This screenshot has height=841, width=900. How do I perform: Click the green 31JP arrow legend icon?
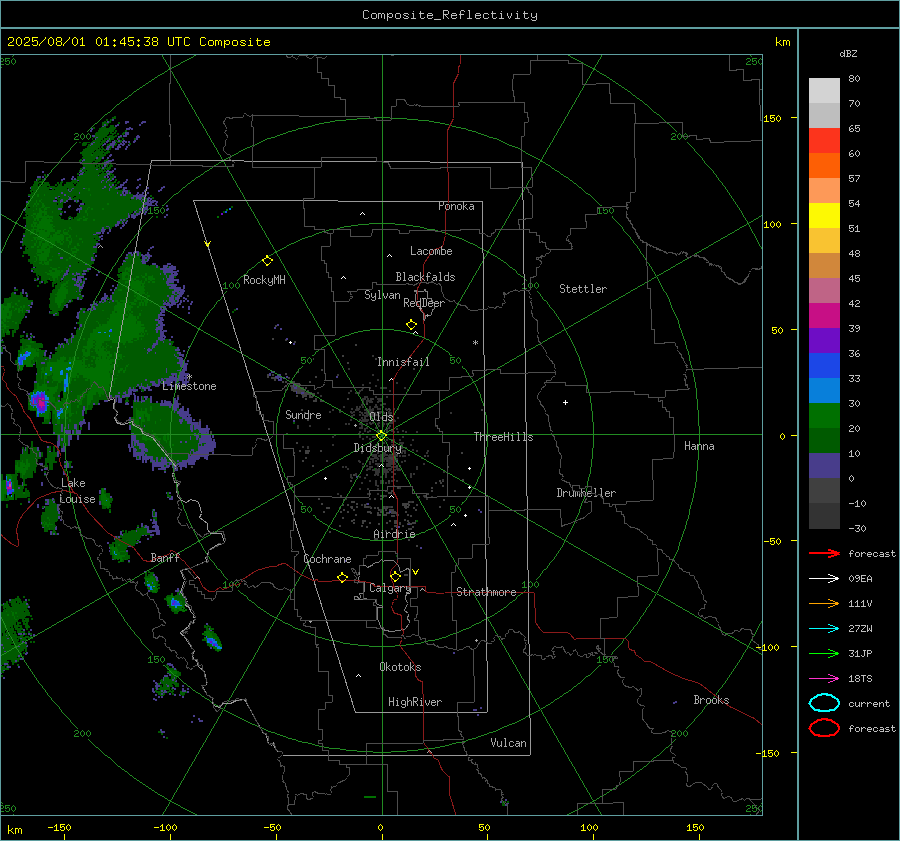(x=824, y=653)
